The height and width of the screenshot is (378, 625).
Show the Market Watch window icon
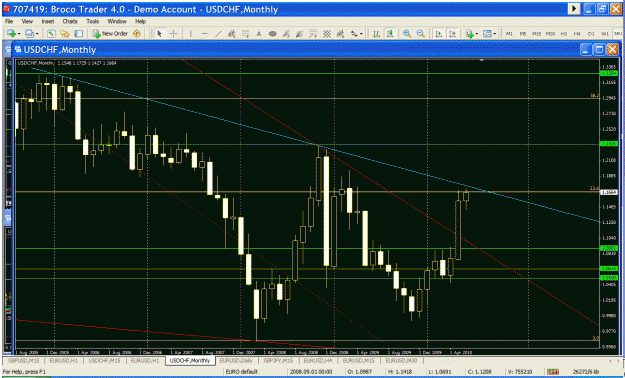[x=51, y=34]
